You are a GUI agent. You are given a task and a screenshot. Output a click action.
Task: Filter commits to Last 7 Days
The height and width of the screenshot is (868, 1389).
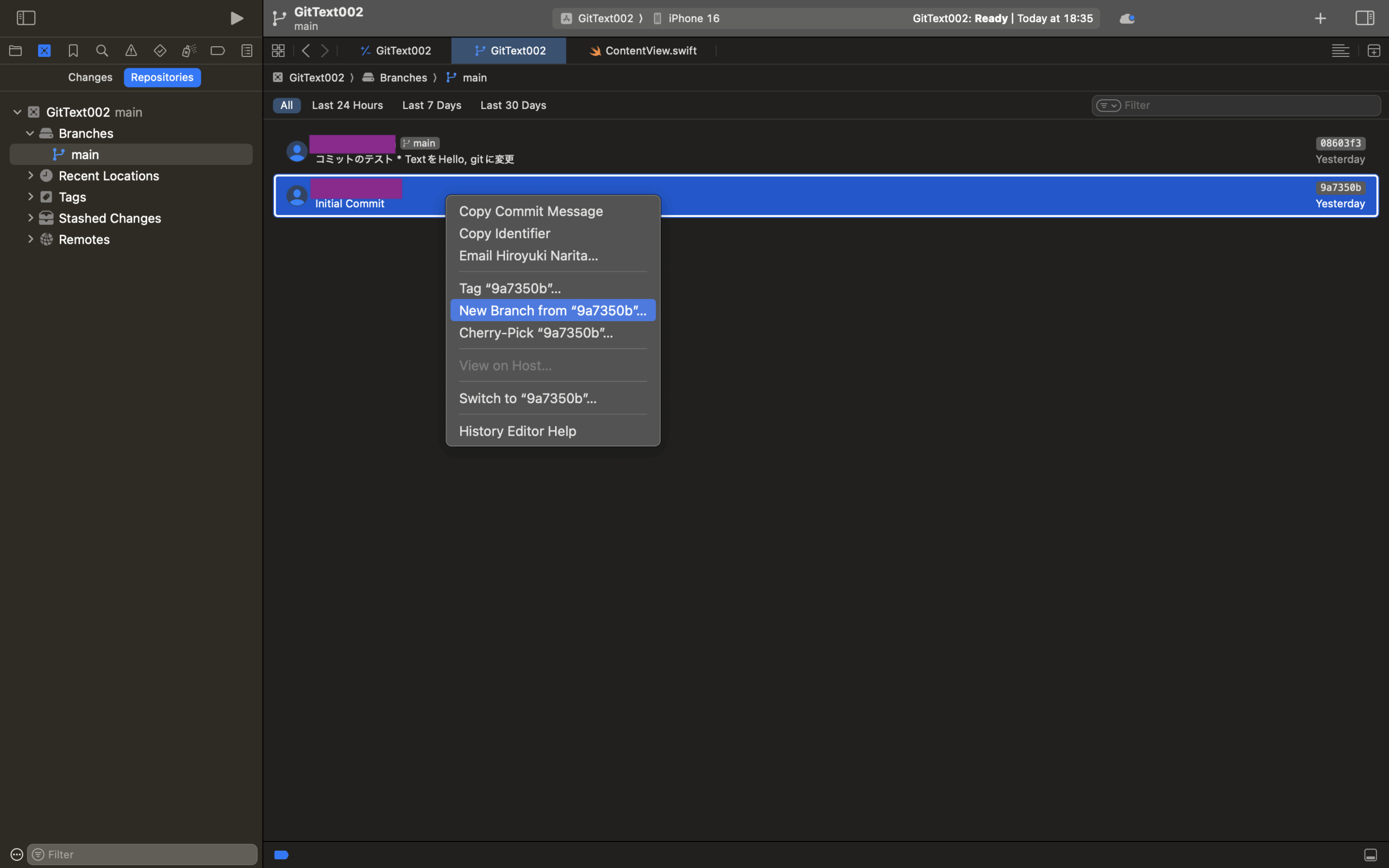(x=432, y=105)
